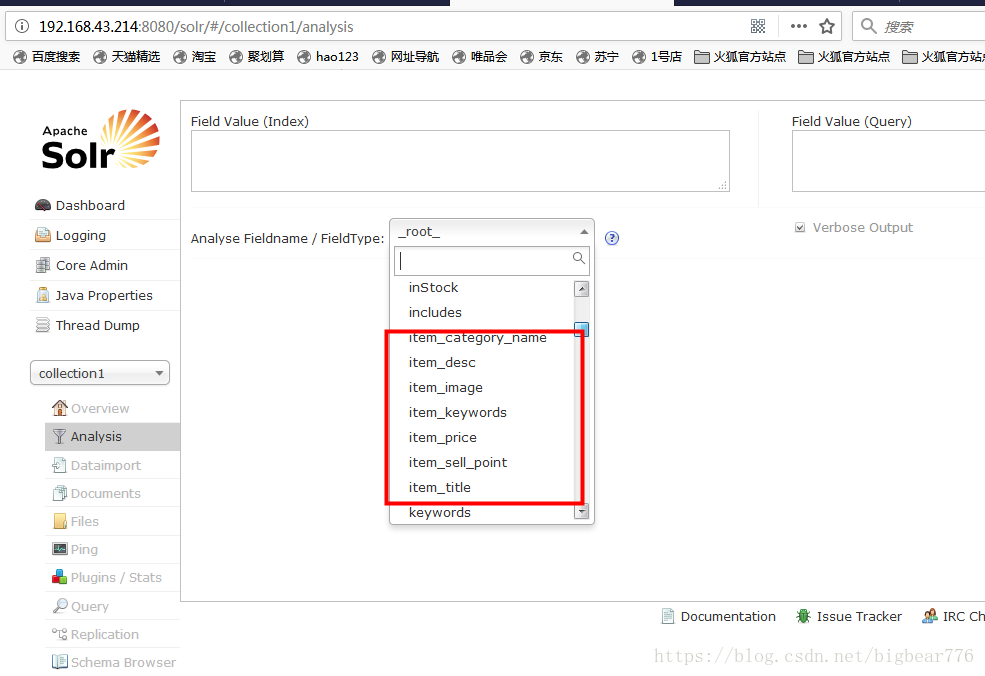Click the Query magnifier icon
985x676 pixels.
(60, 606)
